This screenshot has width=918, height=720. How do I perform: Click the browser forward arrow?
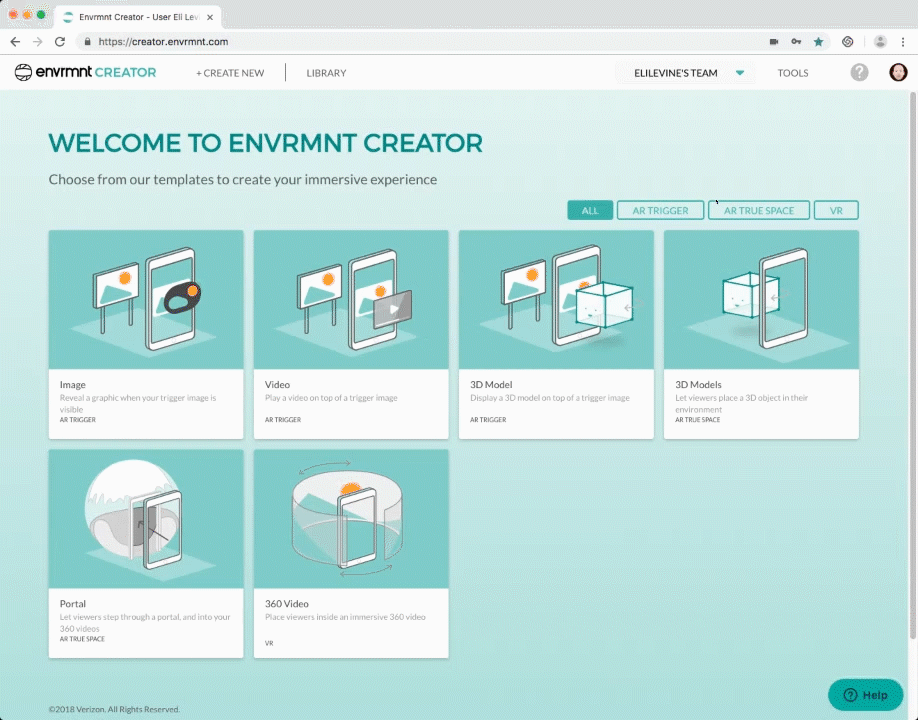37,42
